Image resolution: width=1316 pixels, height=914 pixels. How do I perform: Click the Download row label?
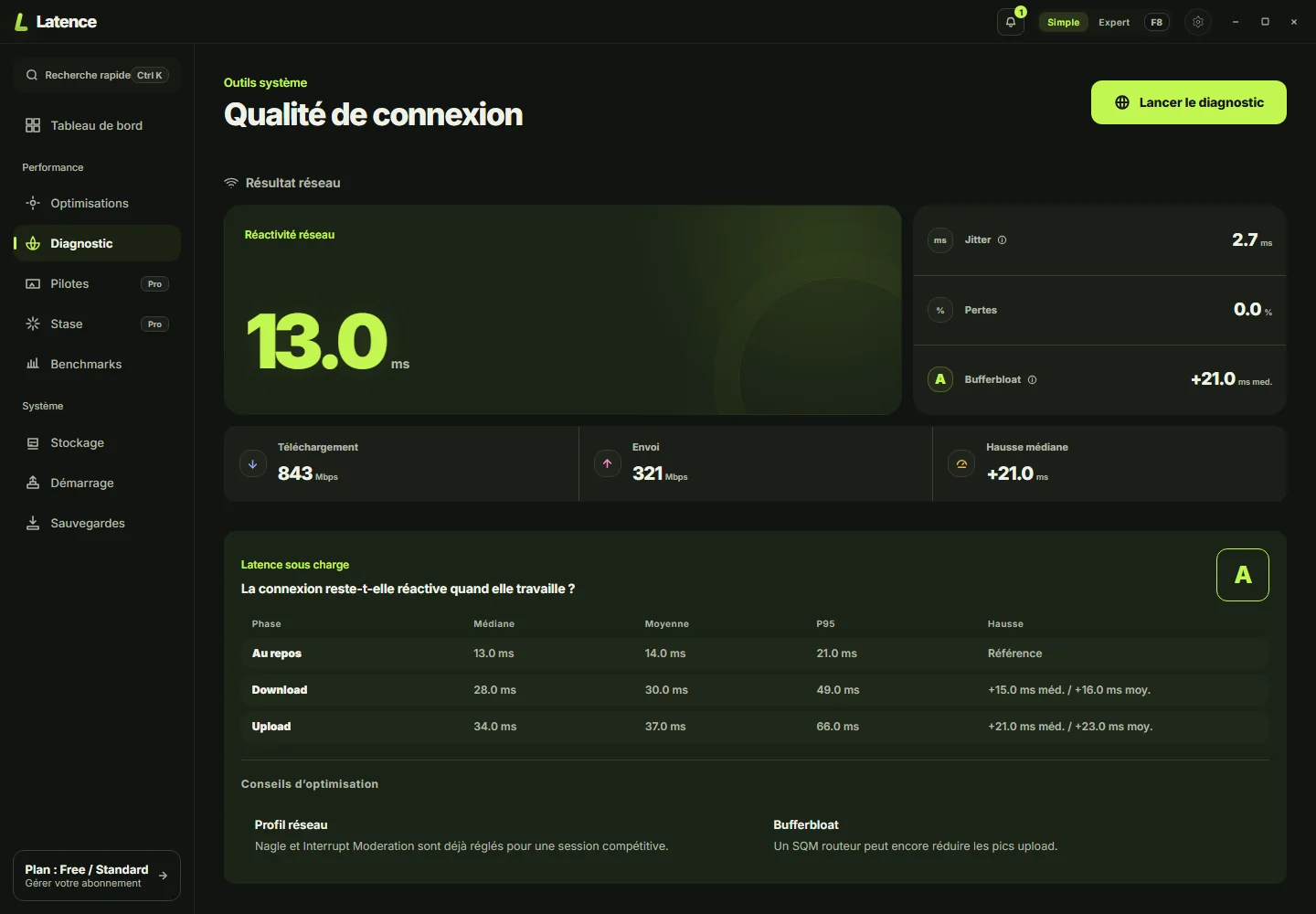(x=280, y=690)
